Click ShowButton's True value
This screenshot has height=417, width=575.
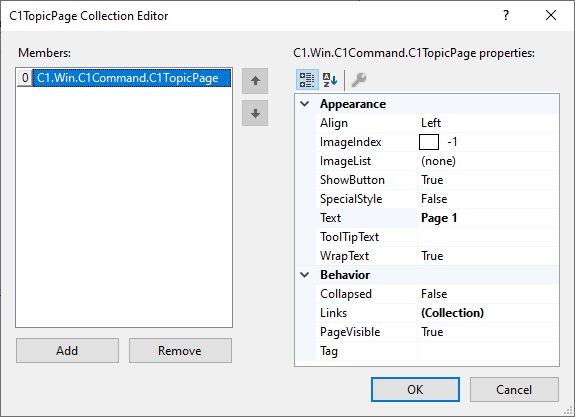pyautogui.click(x=432, y=180)
